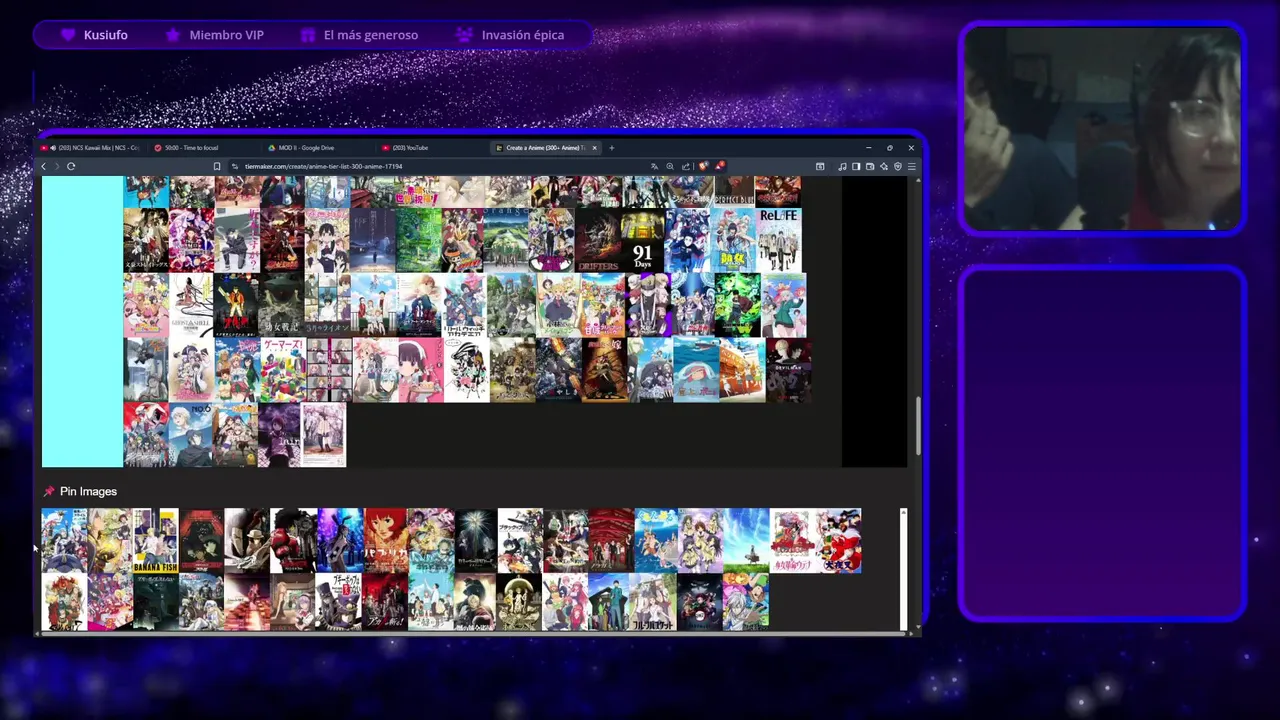Open a new browser tab with plus
The image size is (1280, 720).
click(x=612, y=148)
